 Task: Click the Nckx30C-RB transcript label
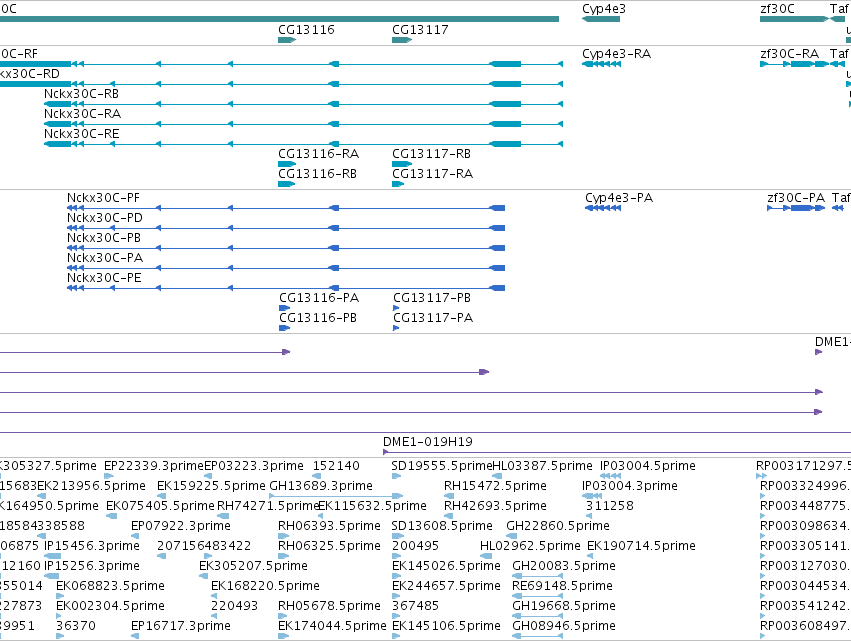coord(81,93)
